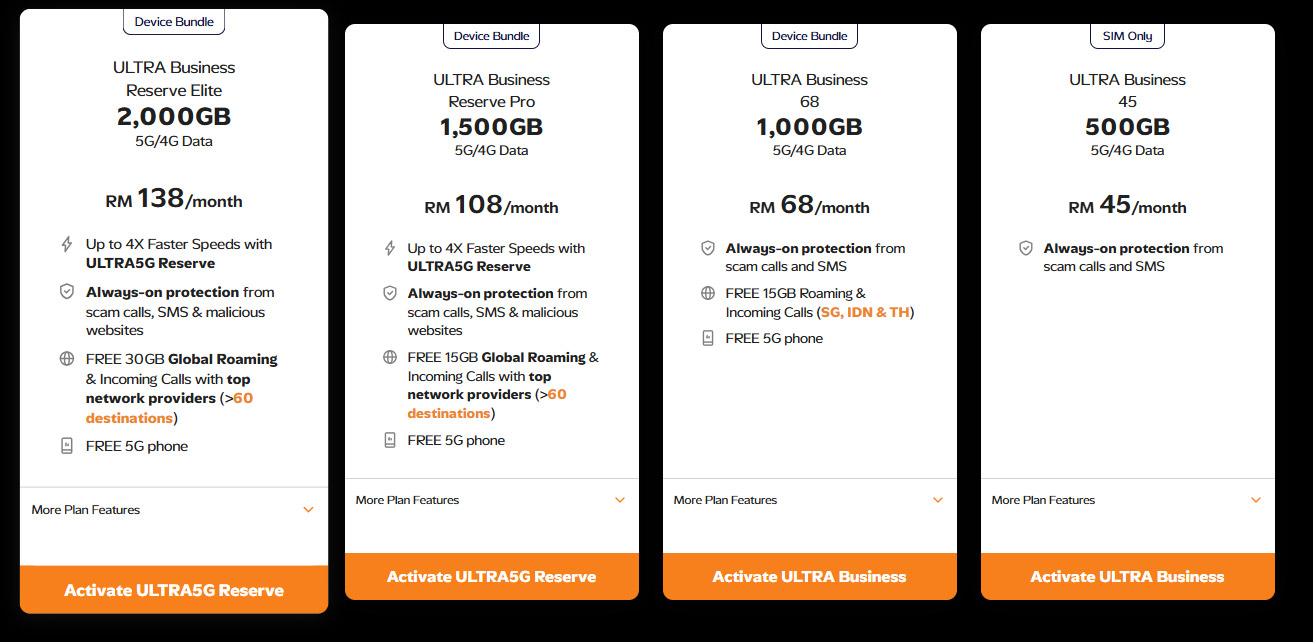The width and height of the screenshot is (1313, 642).
Task: Click the shield icon on Reserve Pro card
Action: click(x=390, y=293)
